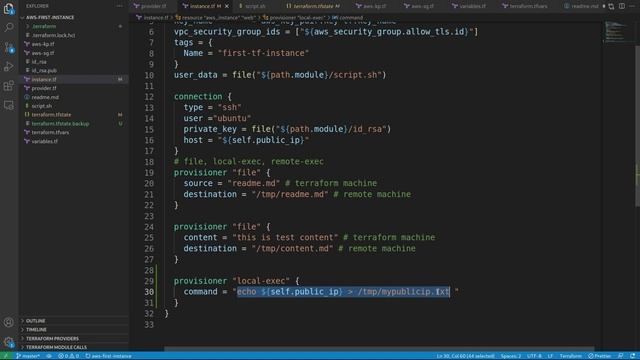Open the Manage gear icon
640x360 pixels.
coord(9,342)
